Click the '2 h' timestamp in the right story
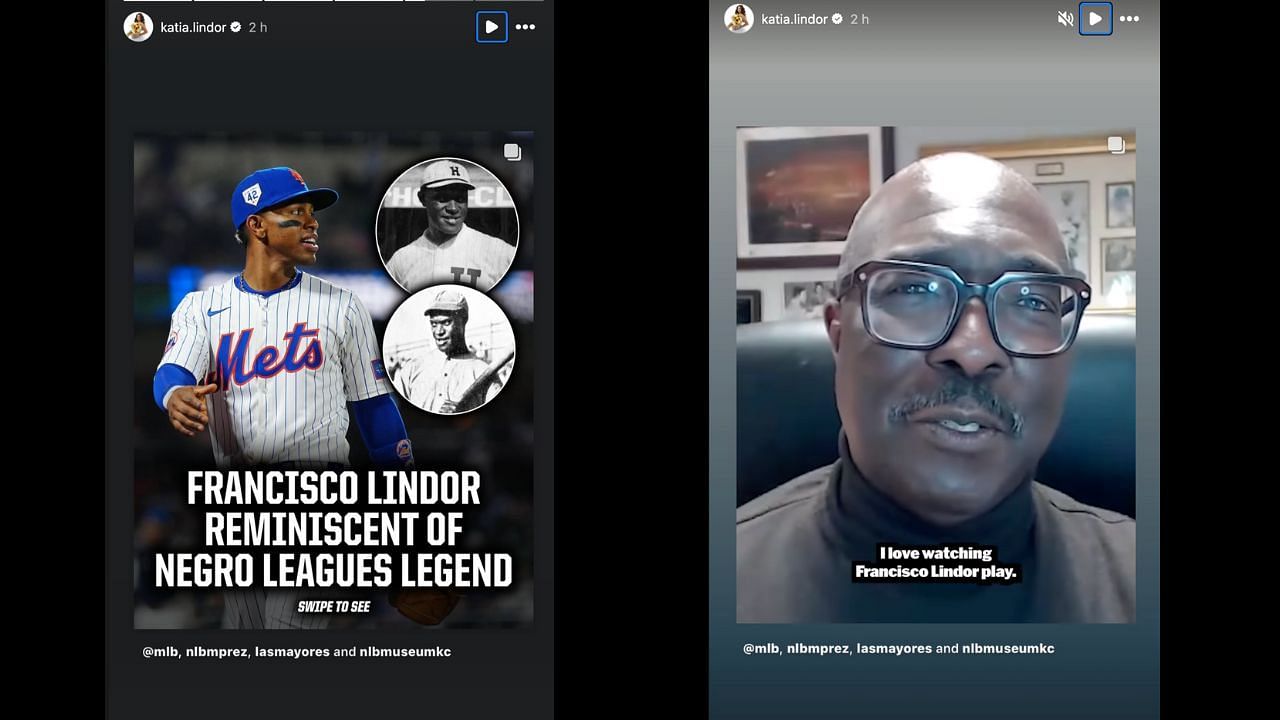 click(x=859, y=19)
